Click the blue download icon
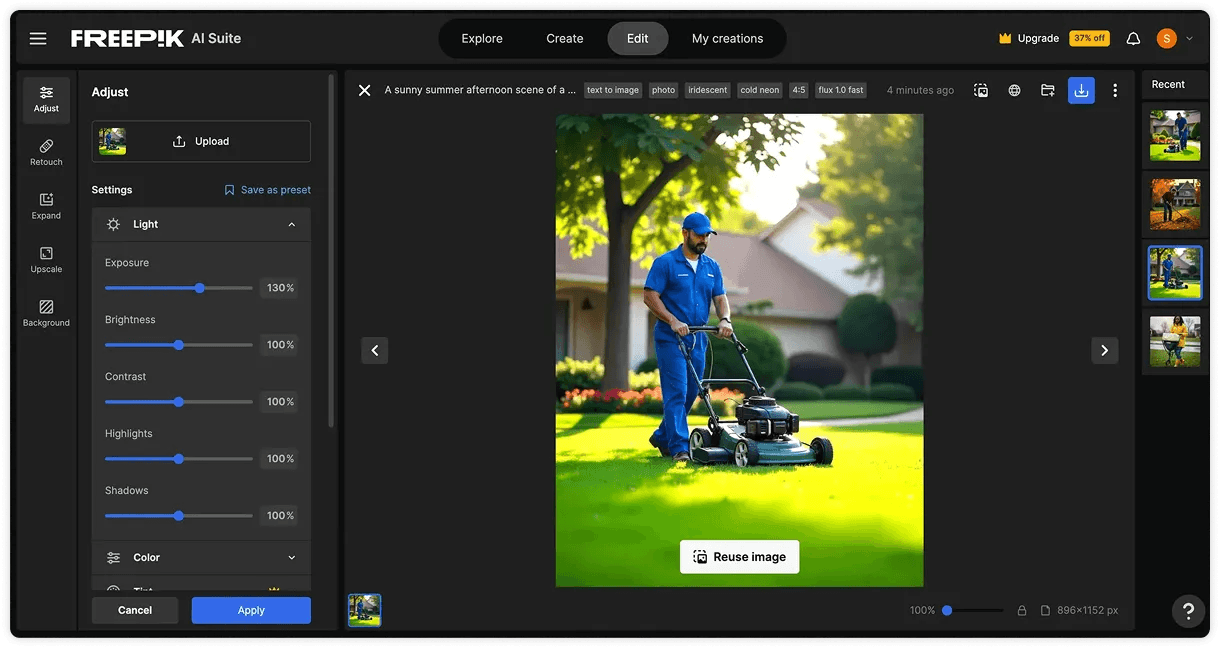The width and height of the screenshot is (1220, 648). coord(1081,90)
